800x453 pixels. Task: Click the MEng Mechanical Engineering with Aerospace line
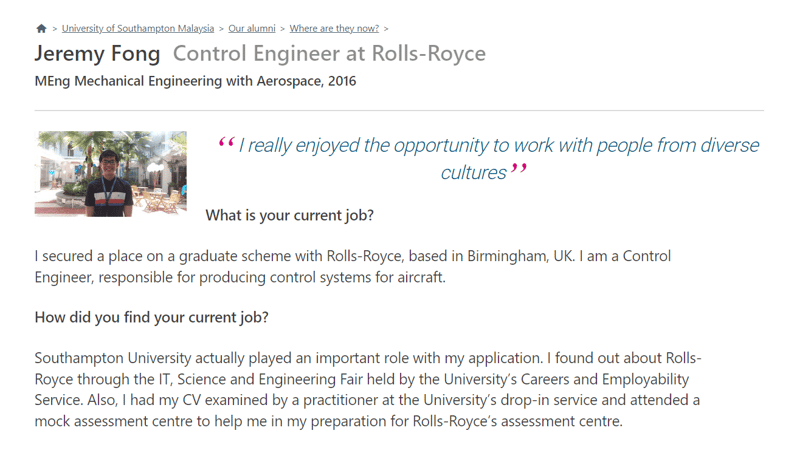click(195, 81)
